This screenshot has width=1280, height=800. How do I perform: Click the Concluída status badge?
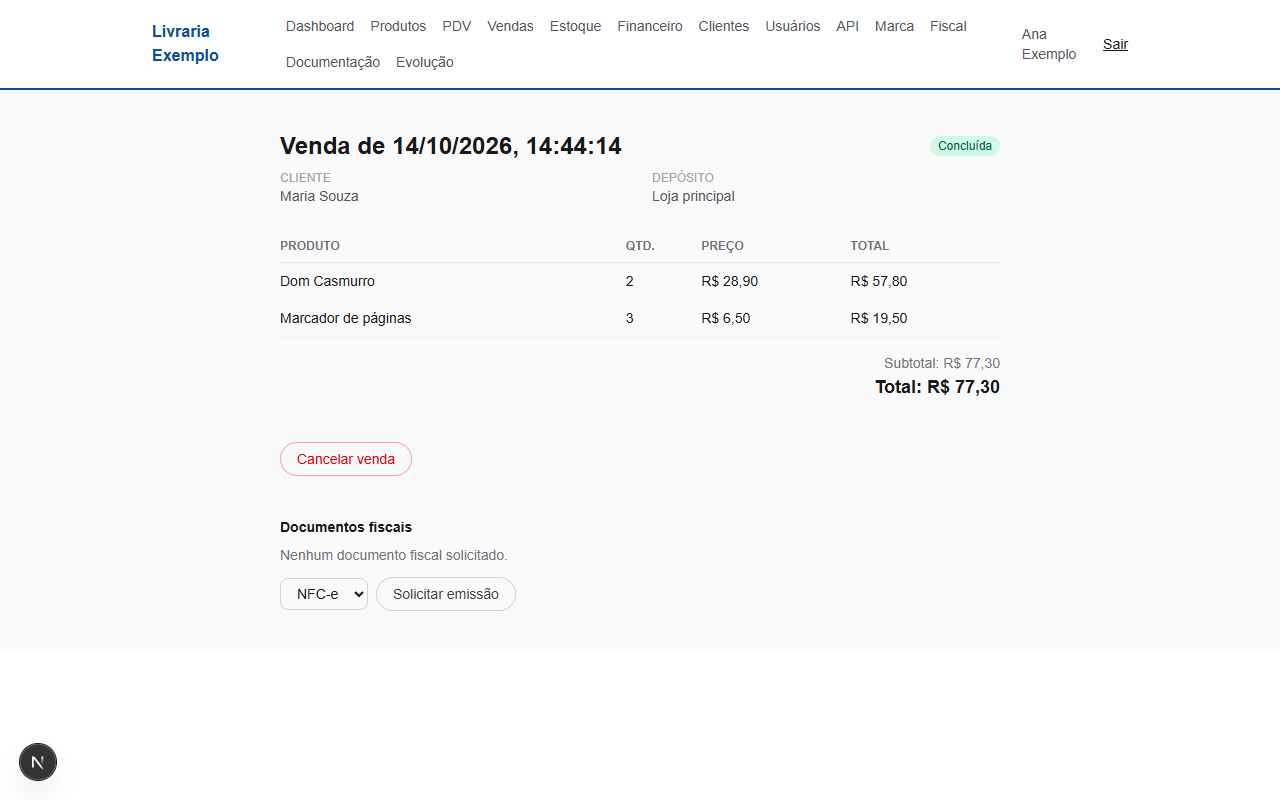coord(965,146)
